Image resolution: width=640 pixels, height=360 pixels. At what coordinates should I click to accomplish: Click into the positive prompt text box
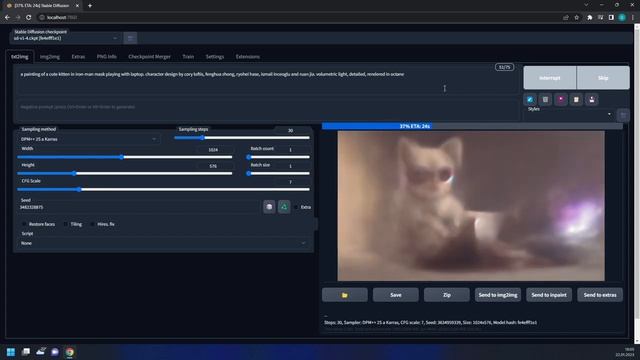click(267, 80)
